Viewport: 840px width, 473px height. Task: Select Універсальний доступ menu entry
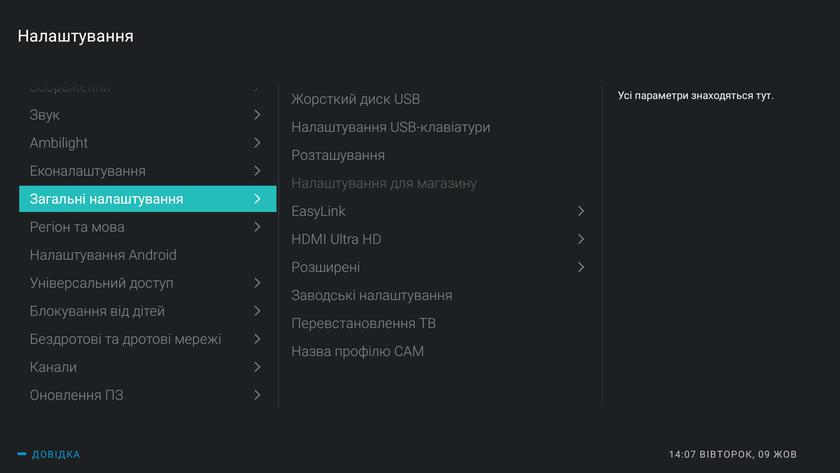click(x=102, y=283)
